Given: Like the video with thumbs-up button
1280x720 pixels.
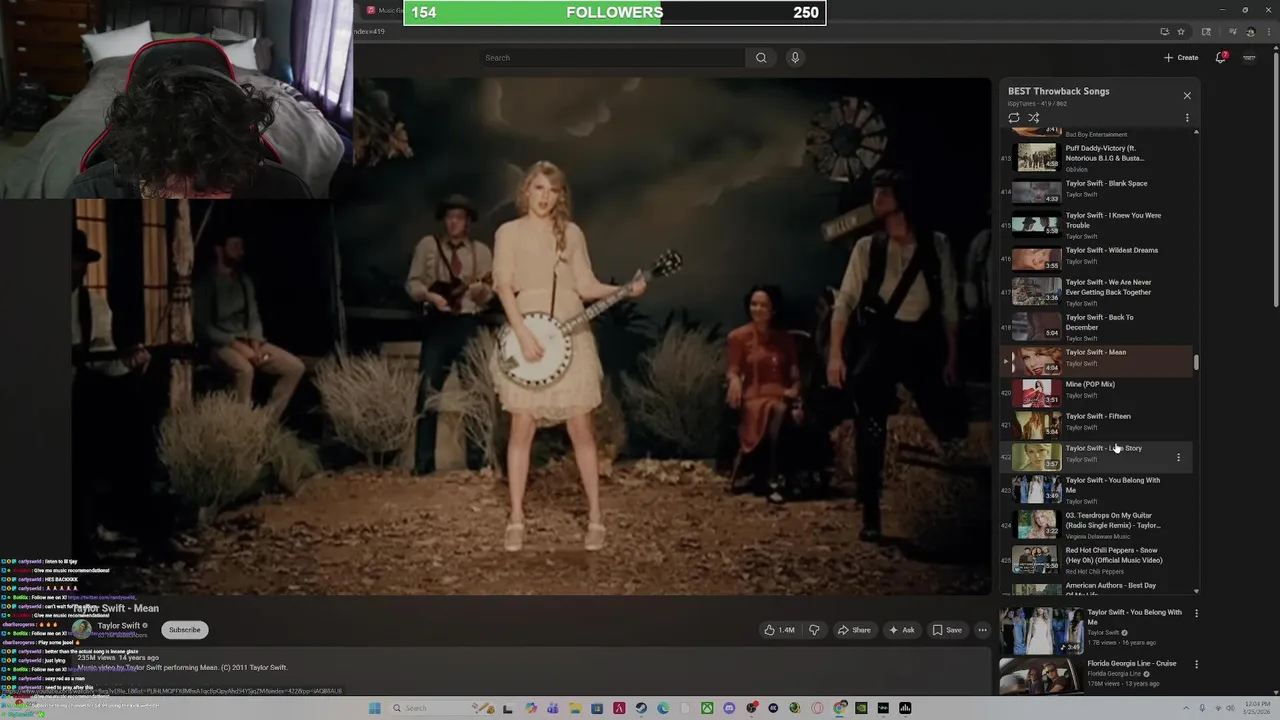Looking at the screenshot, I should (x=779, y=630).
